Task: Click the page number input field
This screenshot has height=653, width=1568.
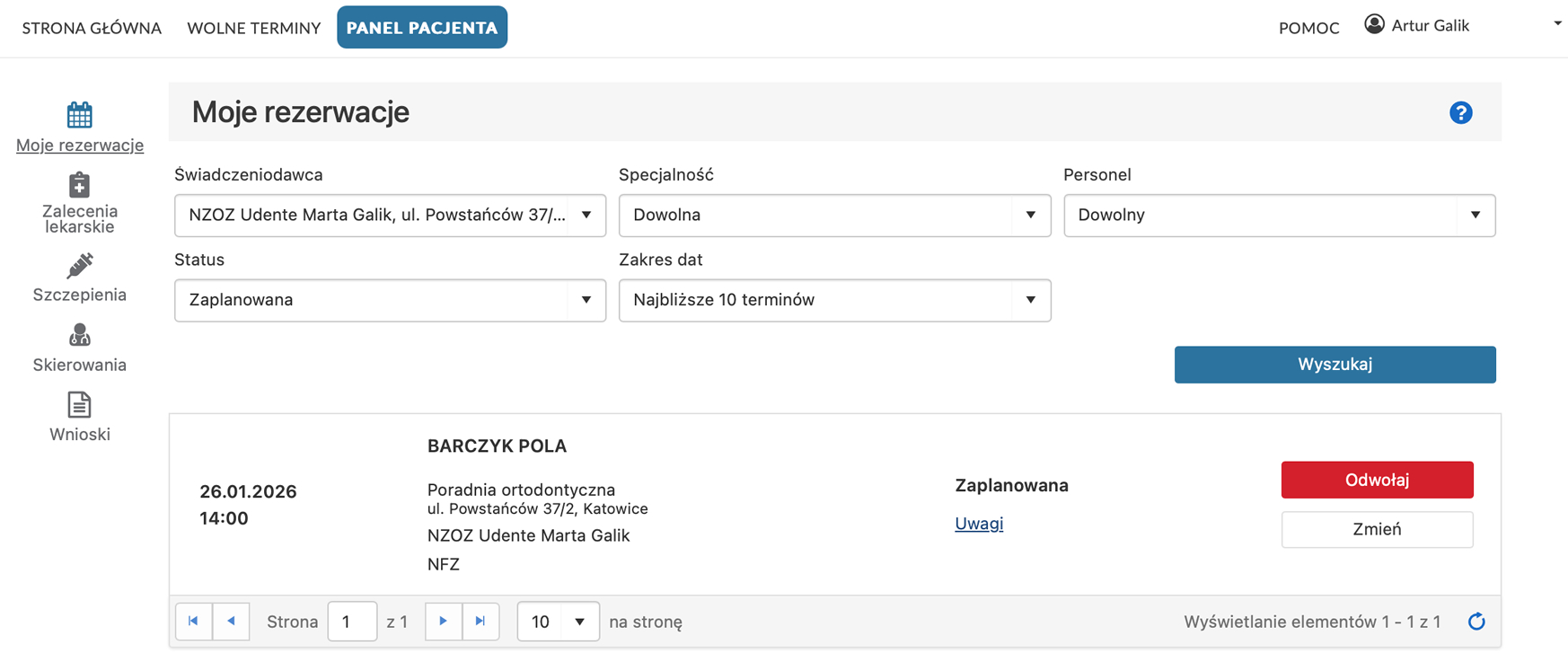Action: point(351,622)
